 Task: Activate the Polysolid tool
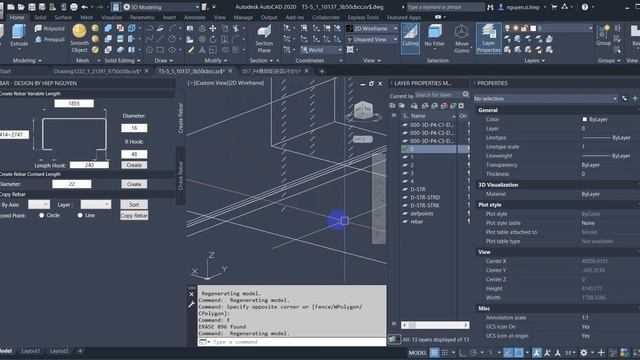click(49, 29)
